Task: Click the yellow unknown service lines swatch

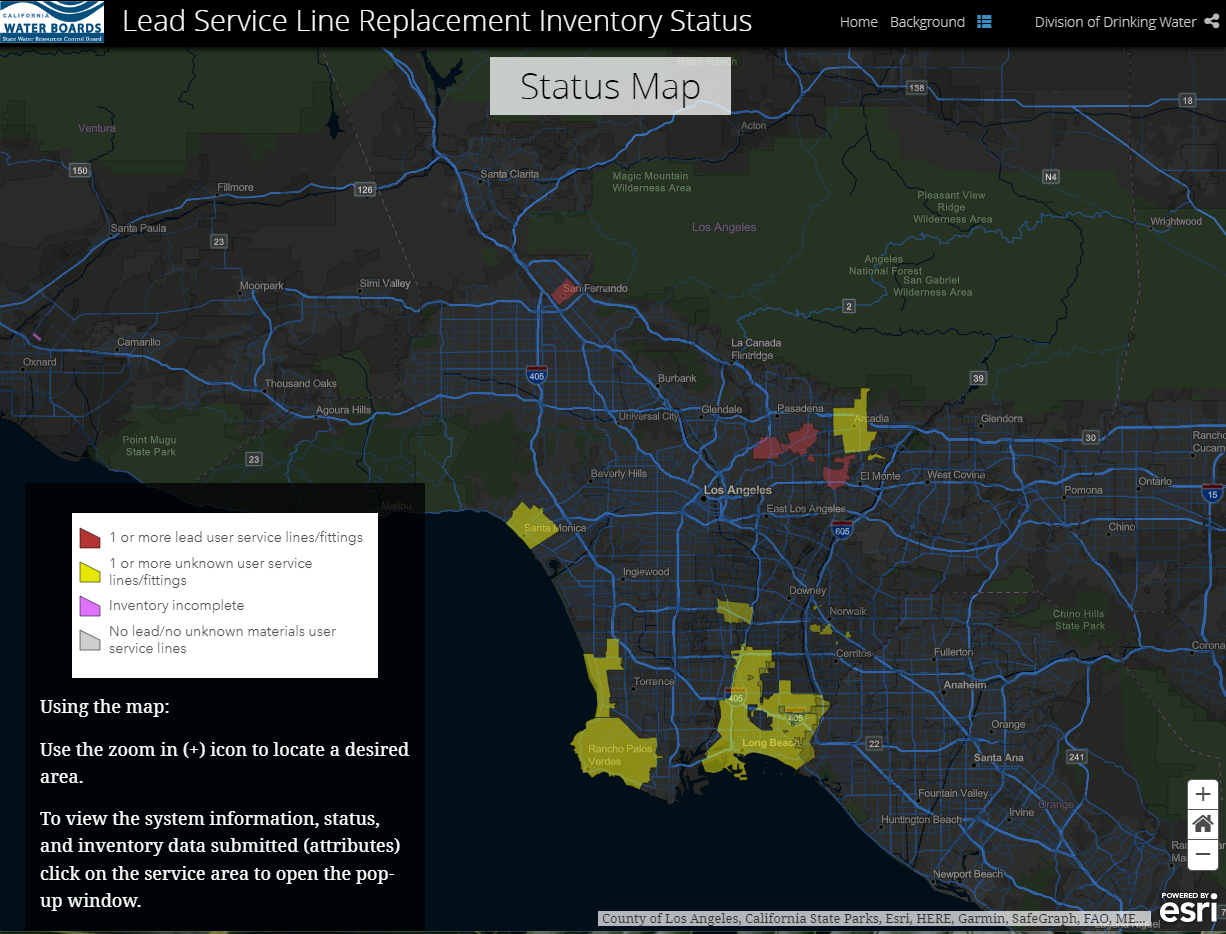Action: pyautogui.click(x=90, y=572)
